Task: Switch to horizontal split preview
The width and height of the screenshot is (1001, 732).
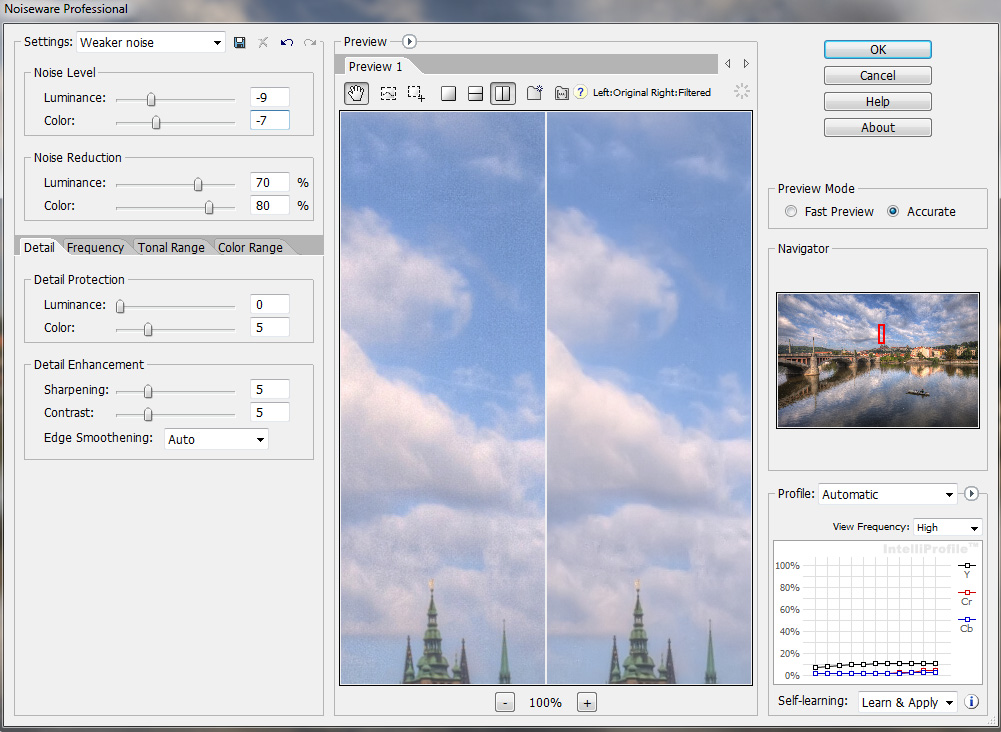Action: [x=476, y=93]
